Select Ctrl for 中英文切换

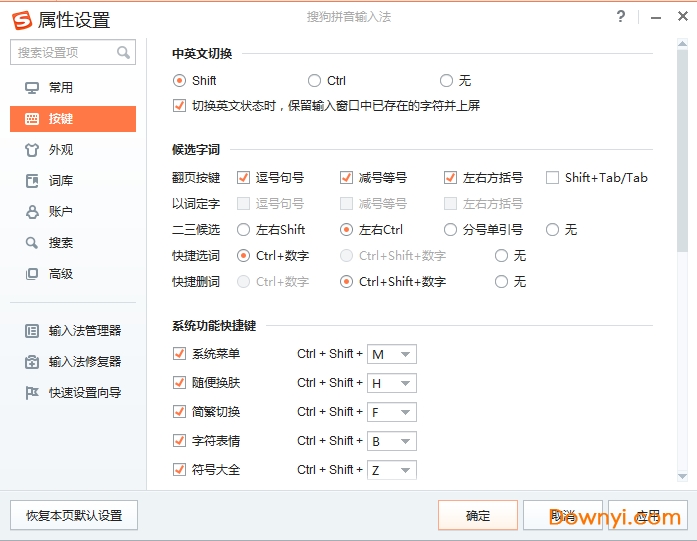(315, 81)
